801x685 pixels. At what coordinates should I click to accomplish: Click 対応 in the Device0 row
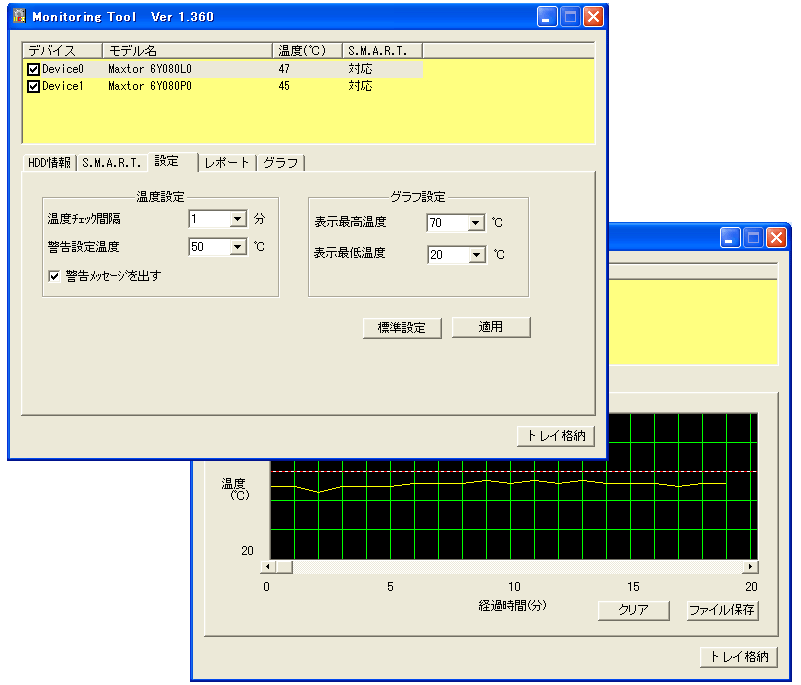360,69
